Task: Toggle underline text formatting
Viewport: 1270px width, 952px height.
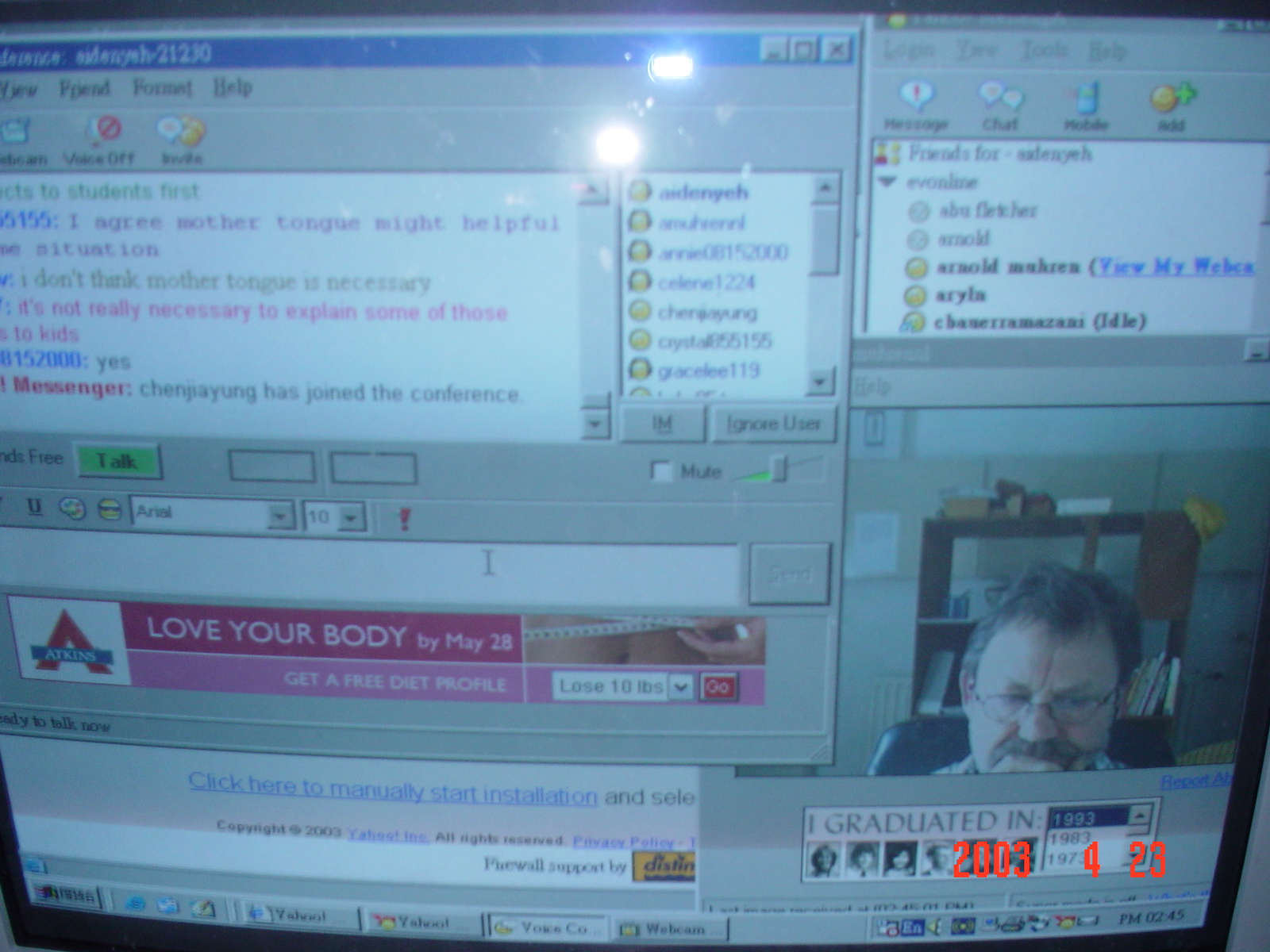Action: pyautogui.click(x=34, y=508)
